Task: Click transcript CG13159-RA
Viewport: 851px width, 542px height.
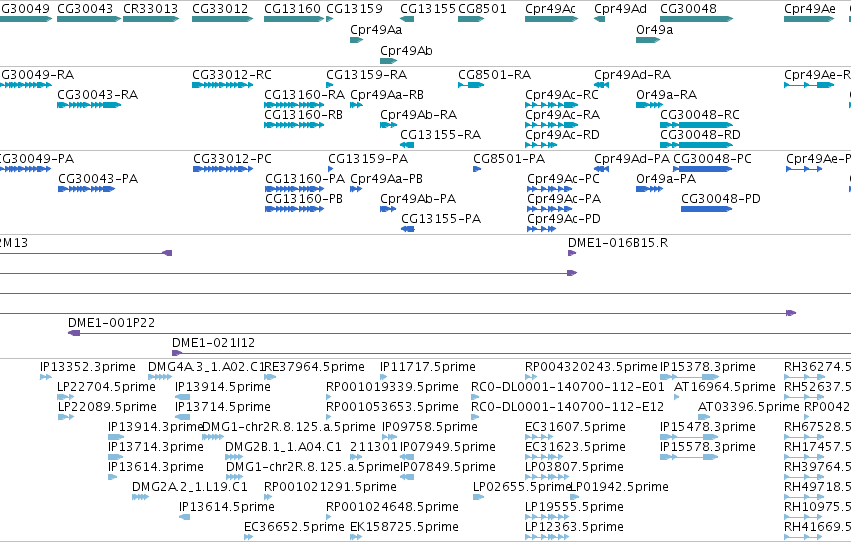Action: point(329,85)
